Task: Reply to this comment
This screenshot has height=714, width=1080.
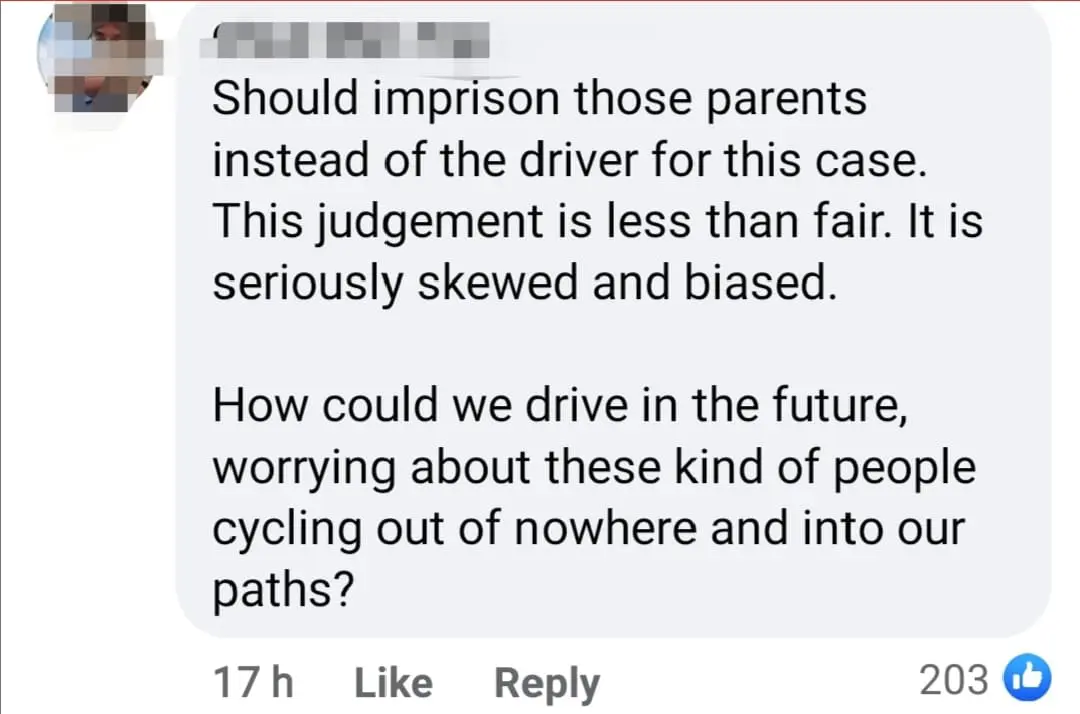Action: [x=546, y=683]
